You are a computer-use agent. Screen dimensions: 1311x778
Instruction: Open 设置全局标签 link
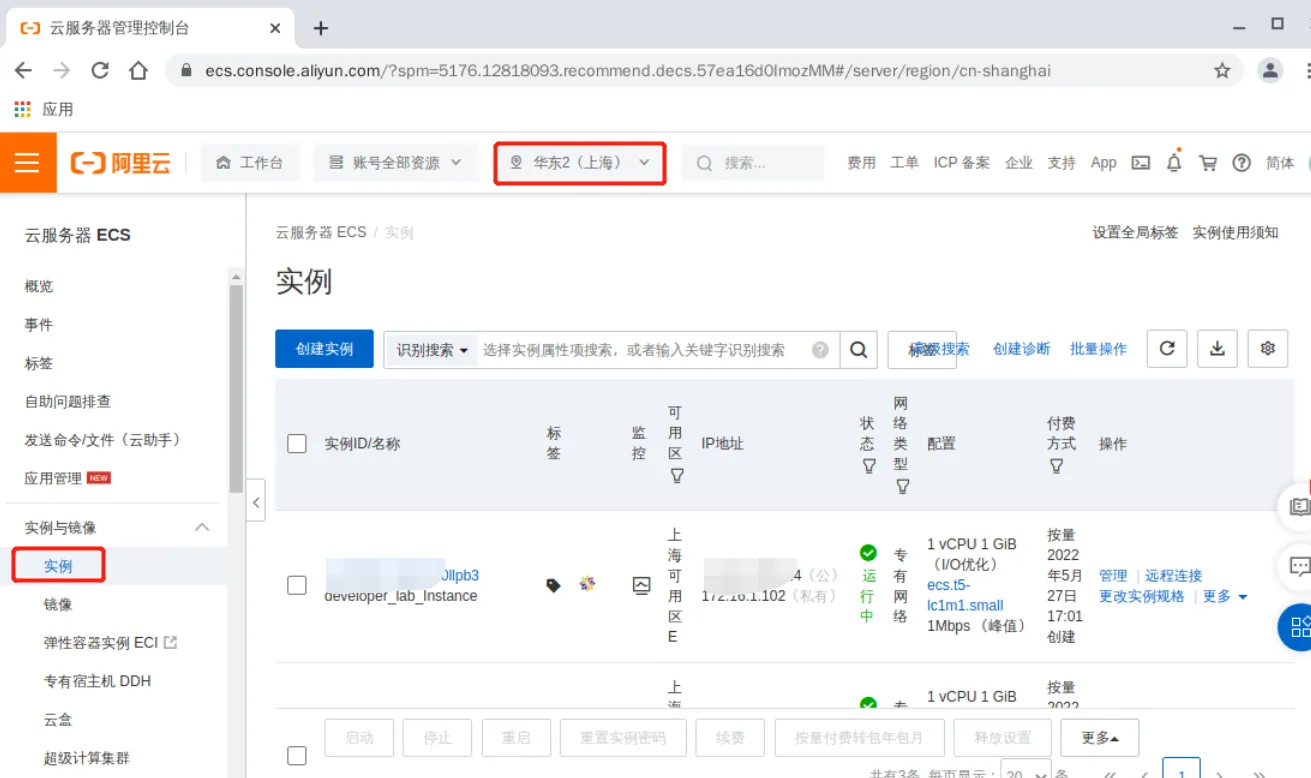1135,232
